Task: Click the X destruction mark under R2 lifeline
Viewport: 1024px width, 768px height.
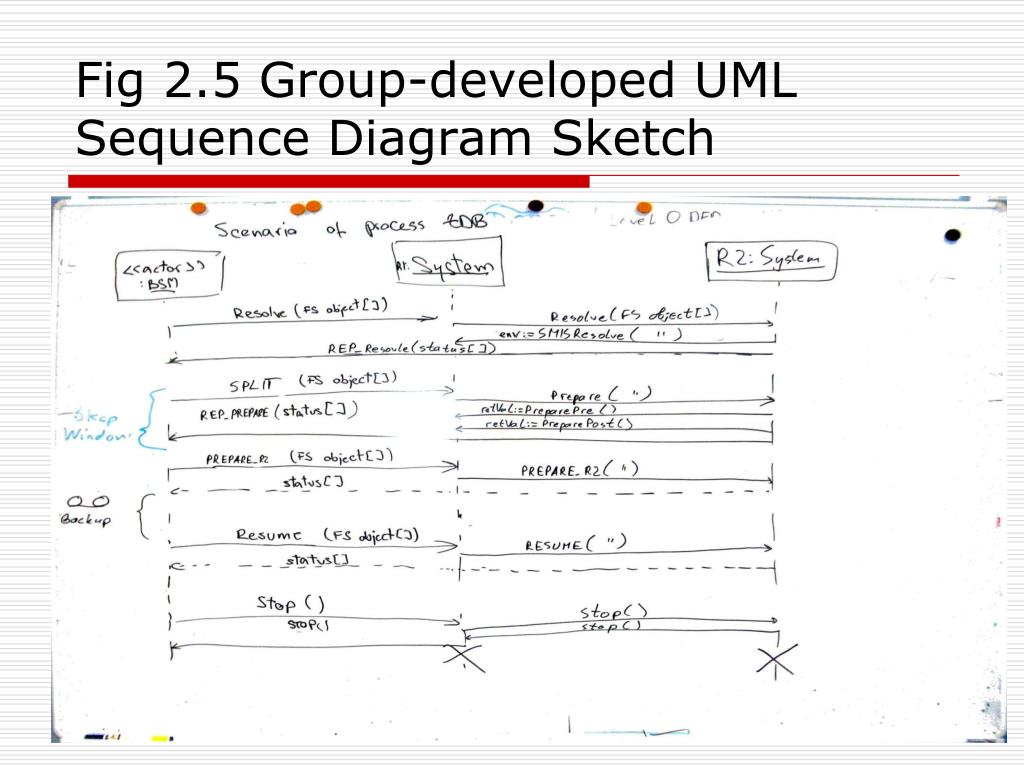Action: click(x=776, y=660)
